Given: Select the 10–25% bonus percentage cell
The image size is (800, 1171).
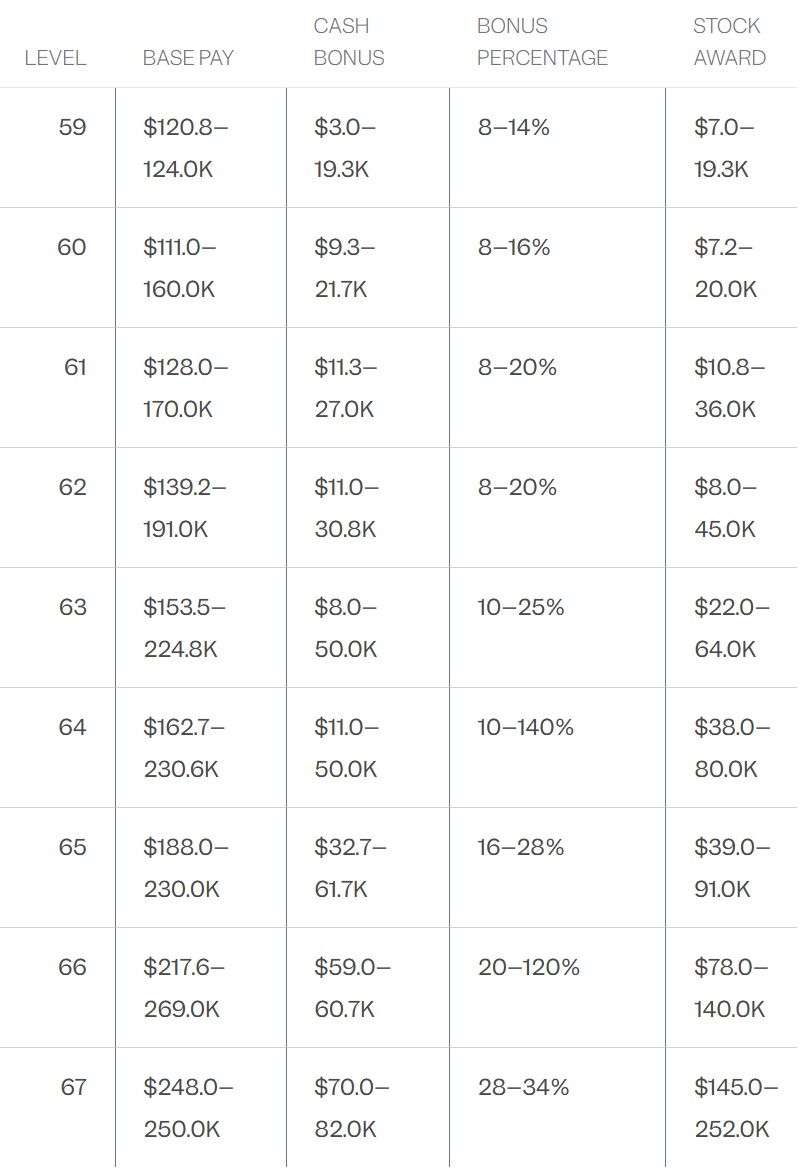Looking at the screenshot, I should [x=521, y=608].
